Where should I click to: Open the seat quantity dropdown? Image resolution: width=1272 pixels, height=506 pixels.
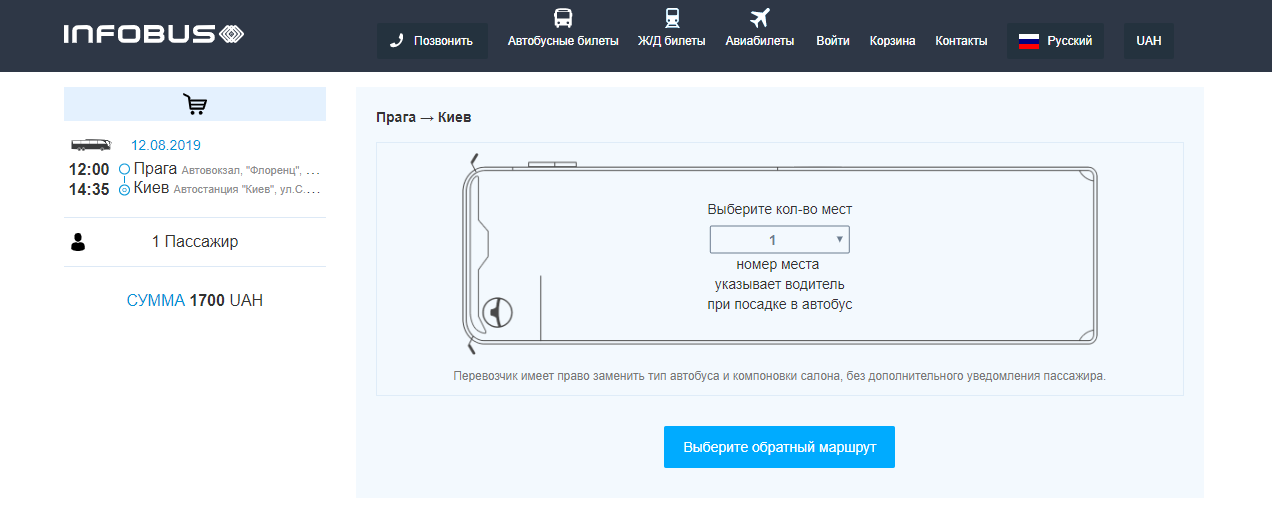(780, 240)
